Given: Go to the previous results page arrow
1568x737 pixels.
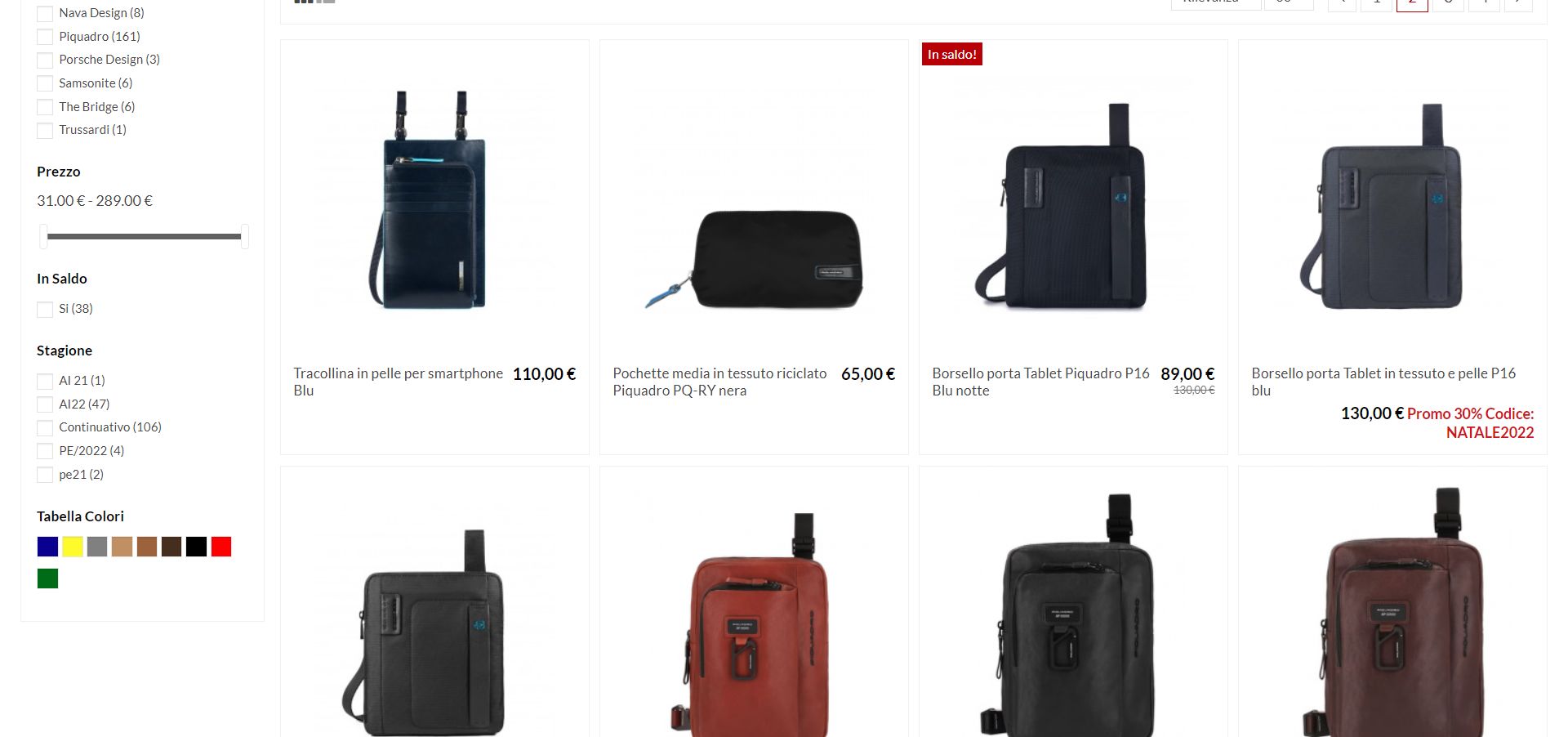Looking at the screenshot, I should tap(1342, 3).
